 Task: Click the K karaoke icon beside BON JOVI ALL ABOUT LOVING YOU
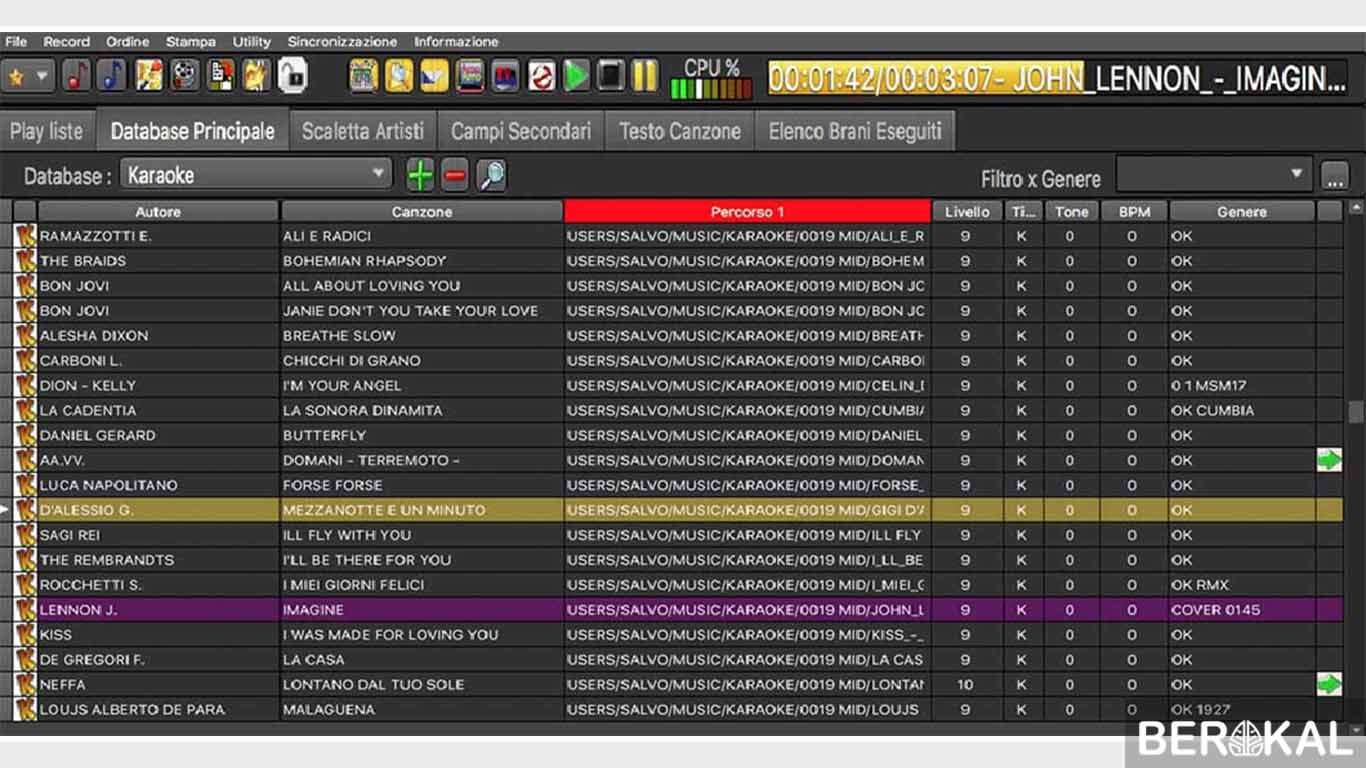coord(26,286)
